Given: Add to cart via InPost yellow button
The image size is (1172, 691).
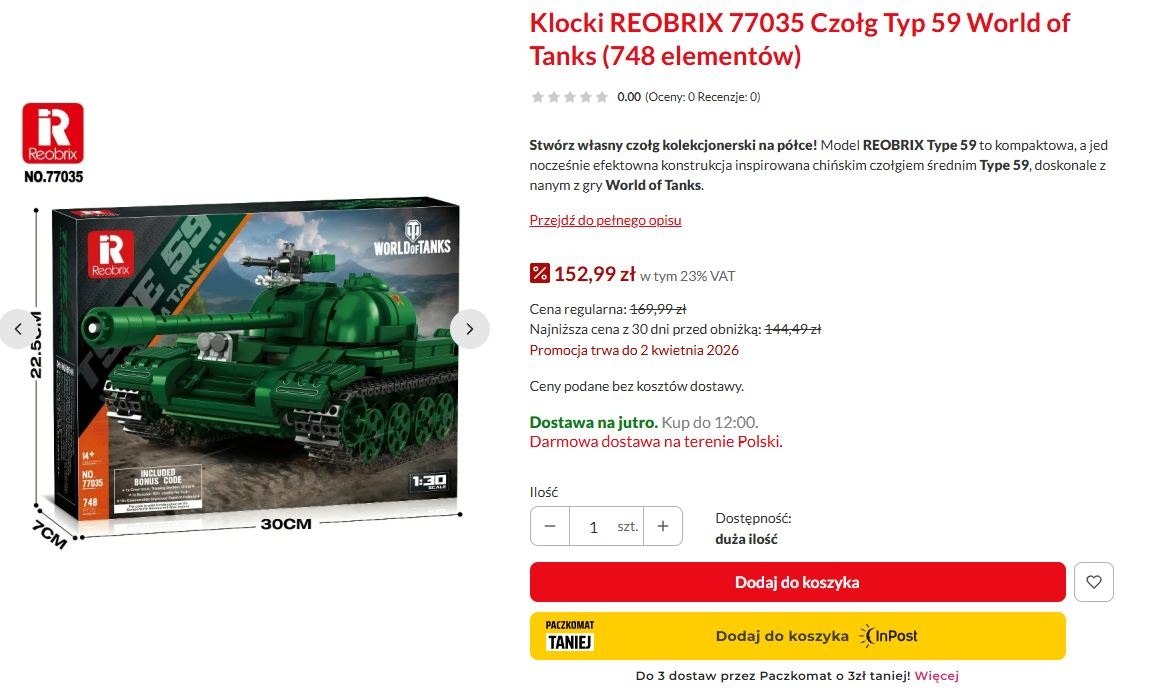Looking at the screenshot, I should (798, 636).
